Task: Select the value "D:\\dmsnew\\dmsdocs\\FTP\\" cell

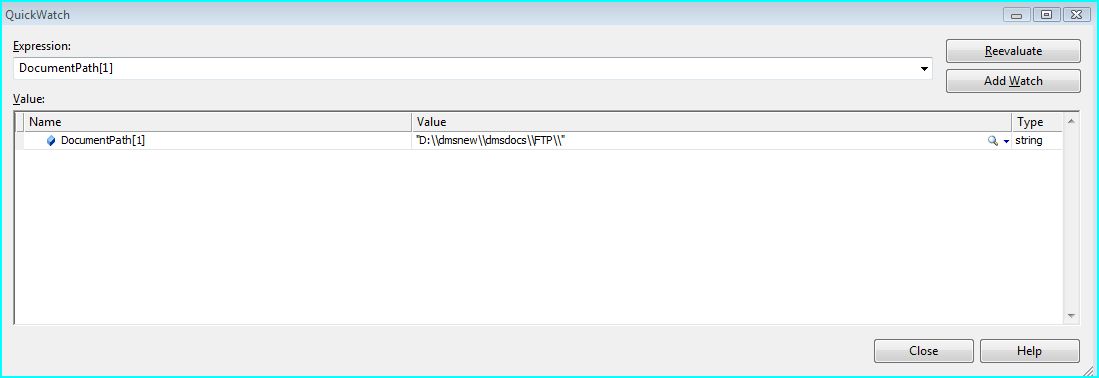Action: (711, 140)
